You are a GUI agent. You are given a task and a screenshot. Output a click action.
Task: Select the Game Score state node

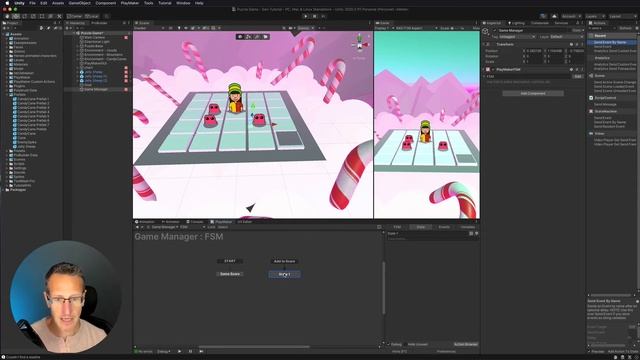tap(230, 274)
